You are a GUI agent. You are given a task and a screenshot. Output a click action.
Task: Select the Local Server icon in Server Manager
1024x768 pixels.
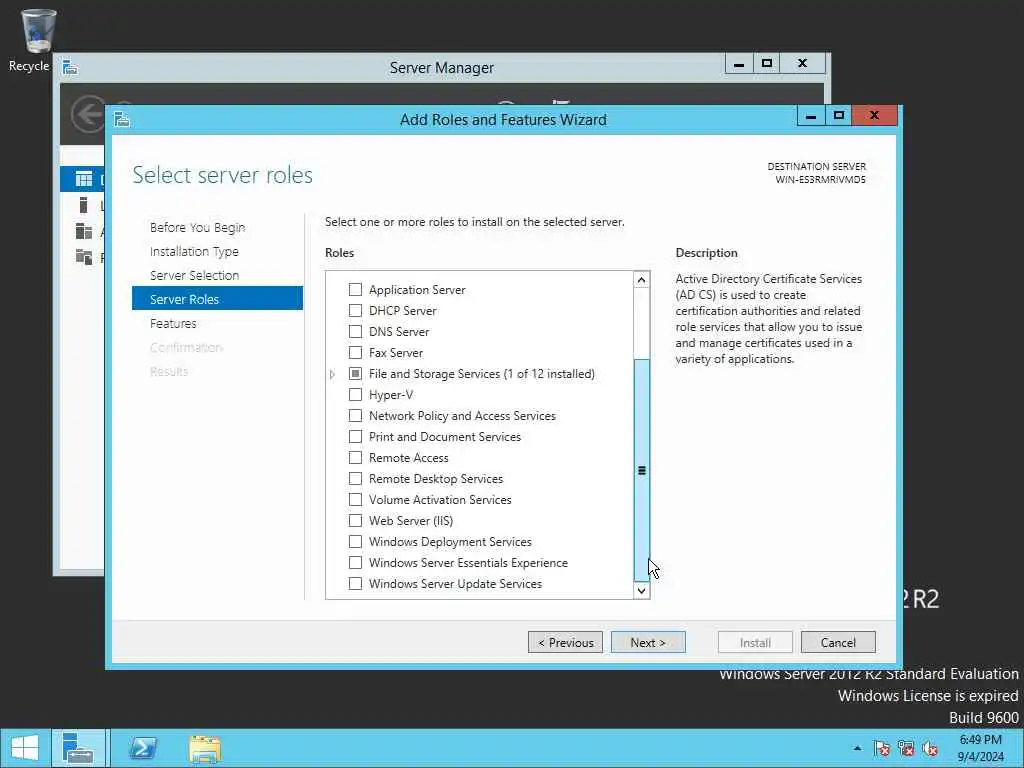pos(83,205)
